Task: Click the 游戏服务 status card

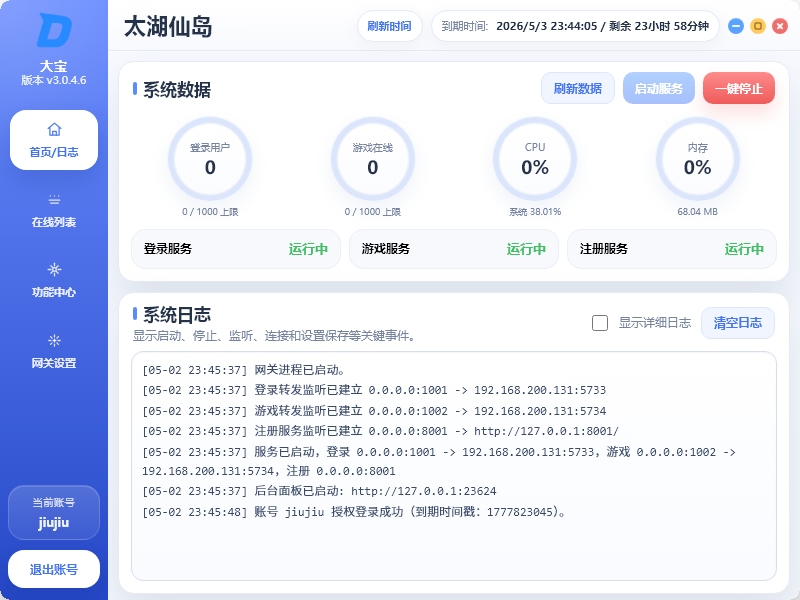Action: 454,249
